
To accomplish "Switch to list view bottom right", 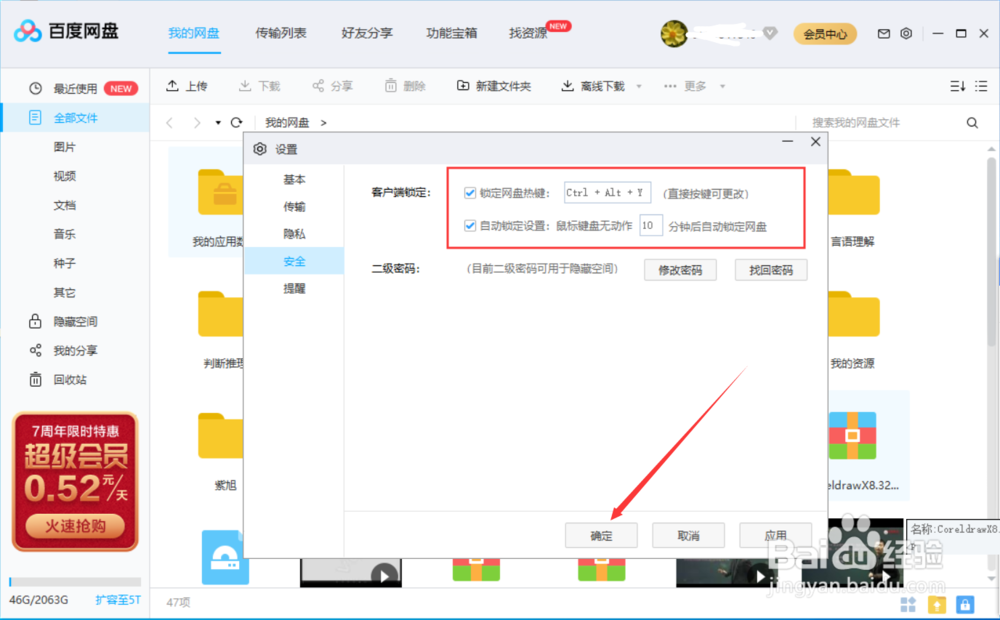I will point(982,86).
